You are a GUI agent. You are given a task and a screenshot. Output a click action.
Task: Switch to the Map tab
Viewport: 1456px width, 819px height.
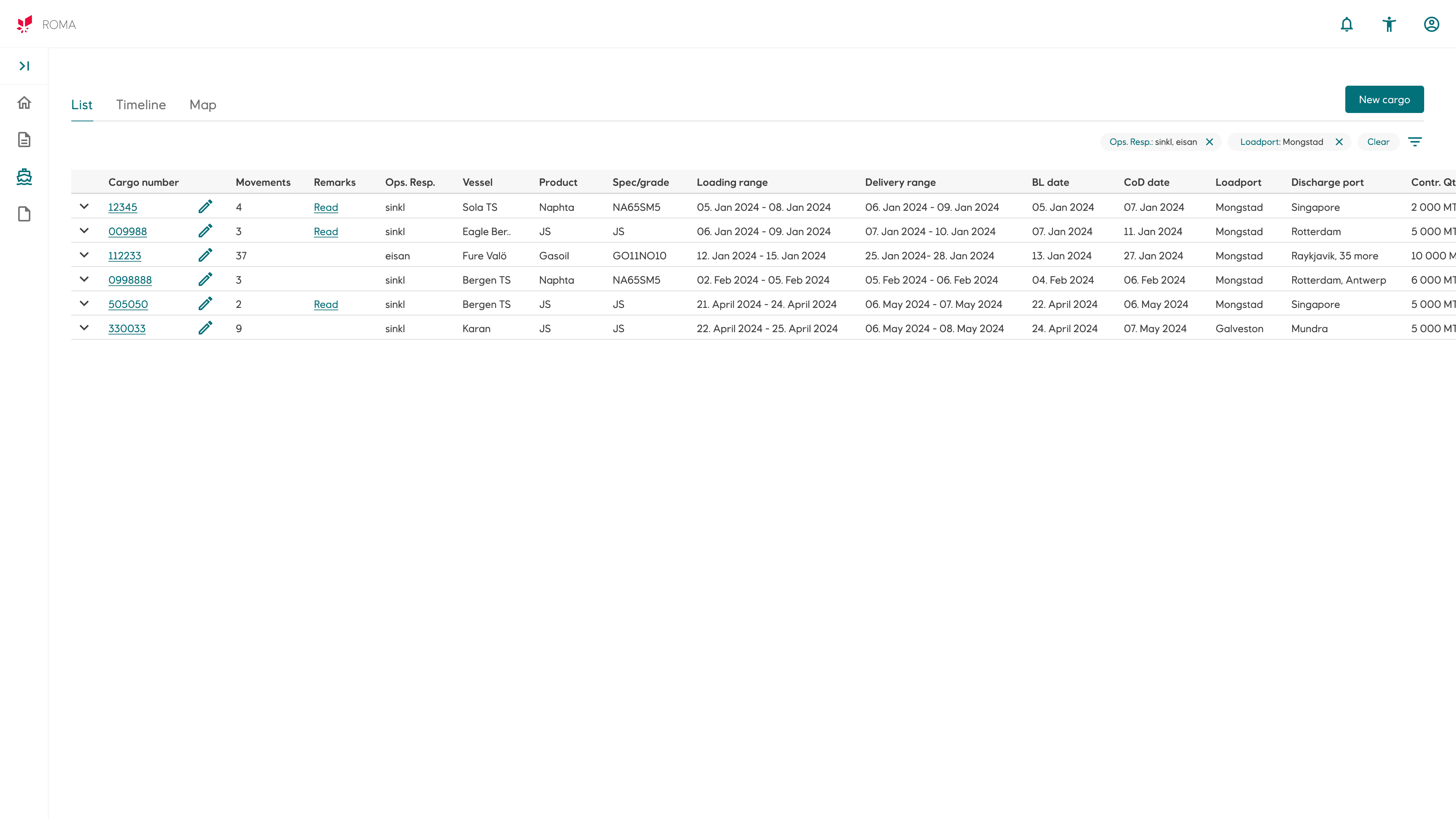coord(202,105)
